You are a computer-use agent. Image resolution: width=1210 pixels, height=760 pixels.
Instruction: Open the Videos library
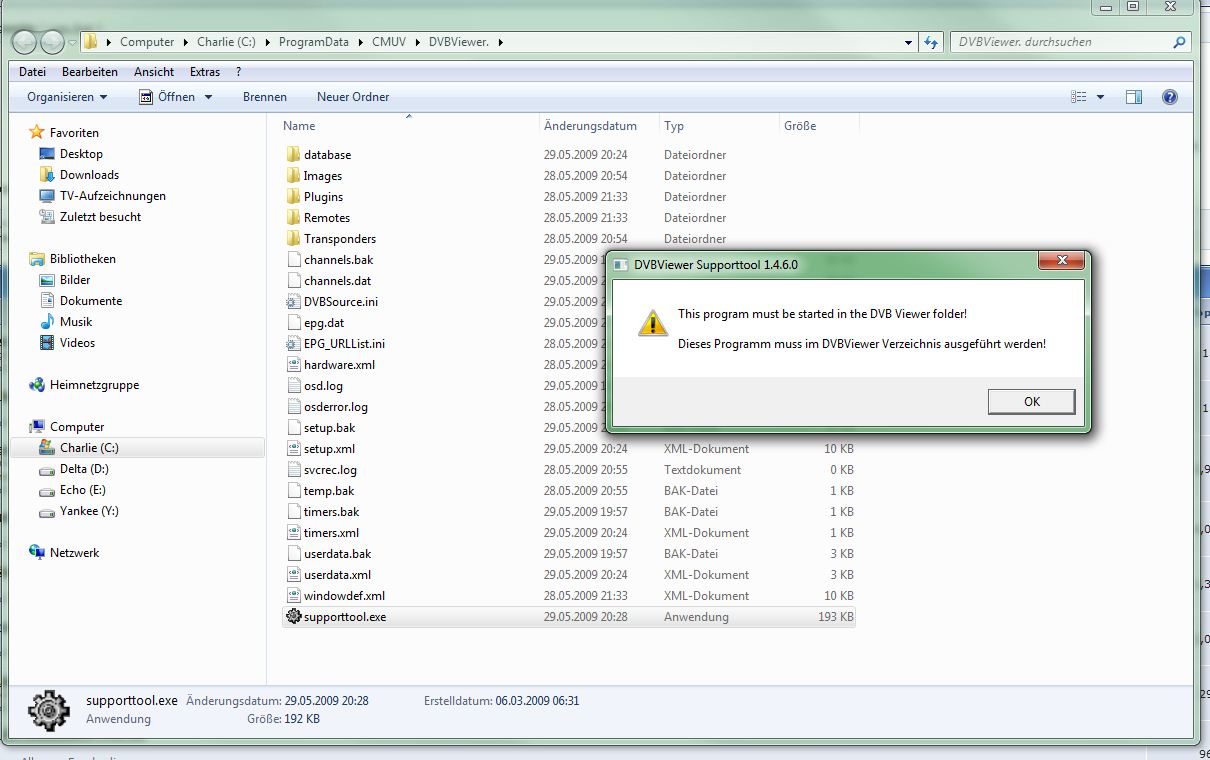click(x=77, y=343)
